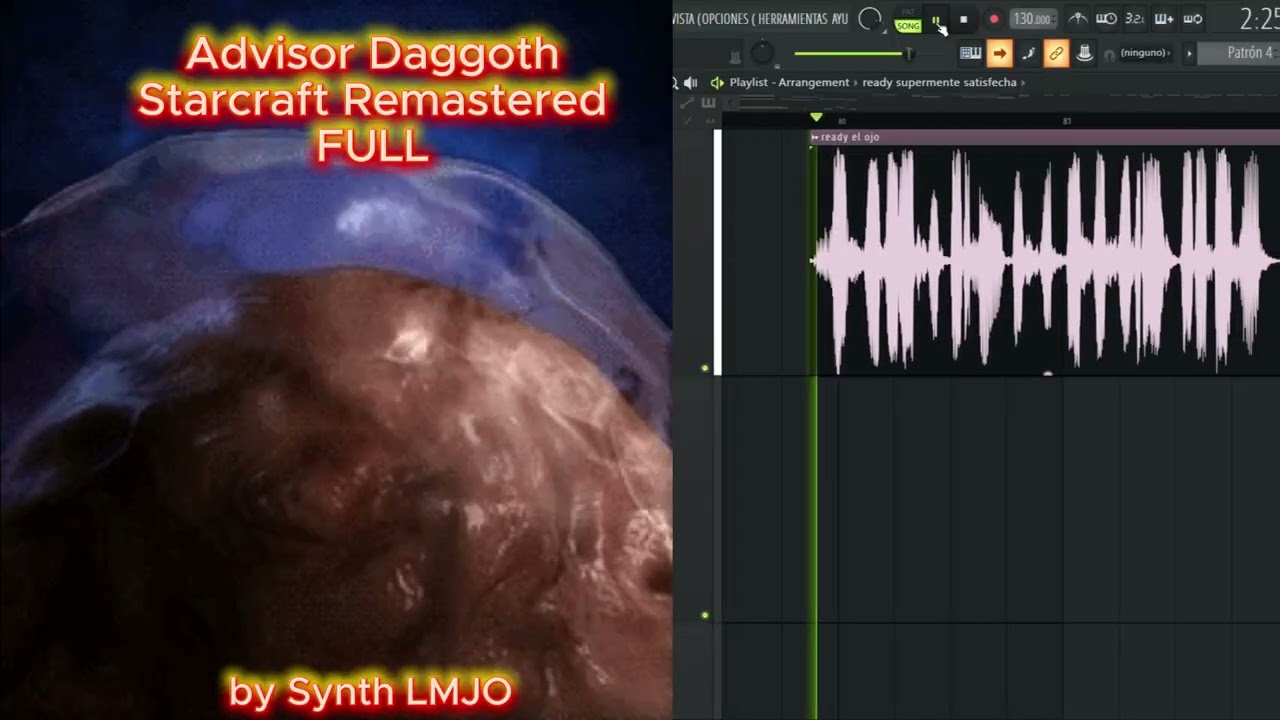Click the time display showing 2:25
The width and height of the screenshot is (1280, 720).
click(x=1259, y=19)
